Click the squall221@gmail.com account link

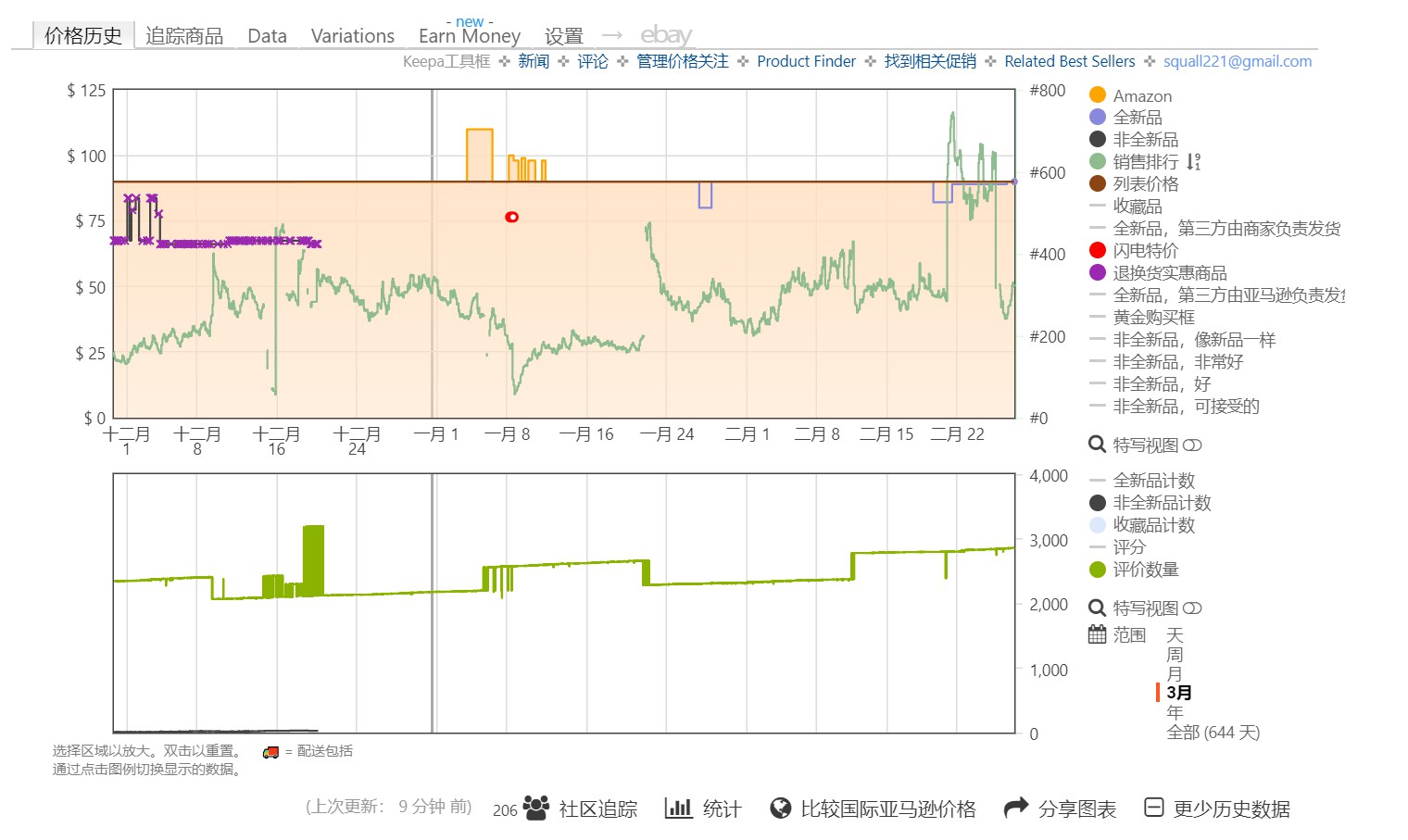[x=1238, y=61]
